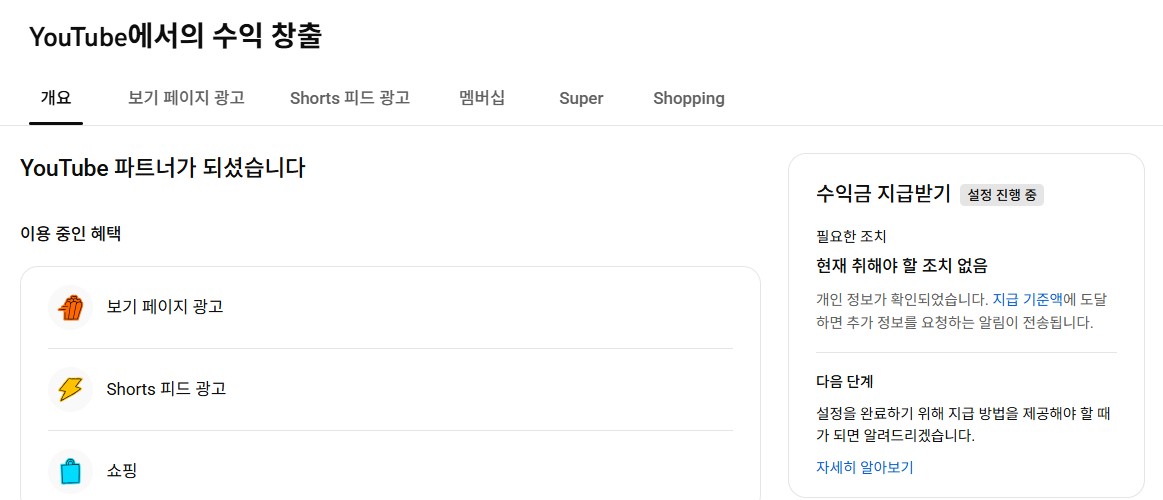The width and height of the screenshot is (1163, 500).
Task: Go to the 멤버십 tab
Action: click(482, 98)
